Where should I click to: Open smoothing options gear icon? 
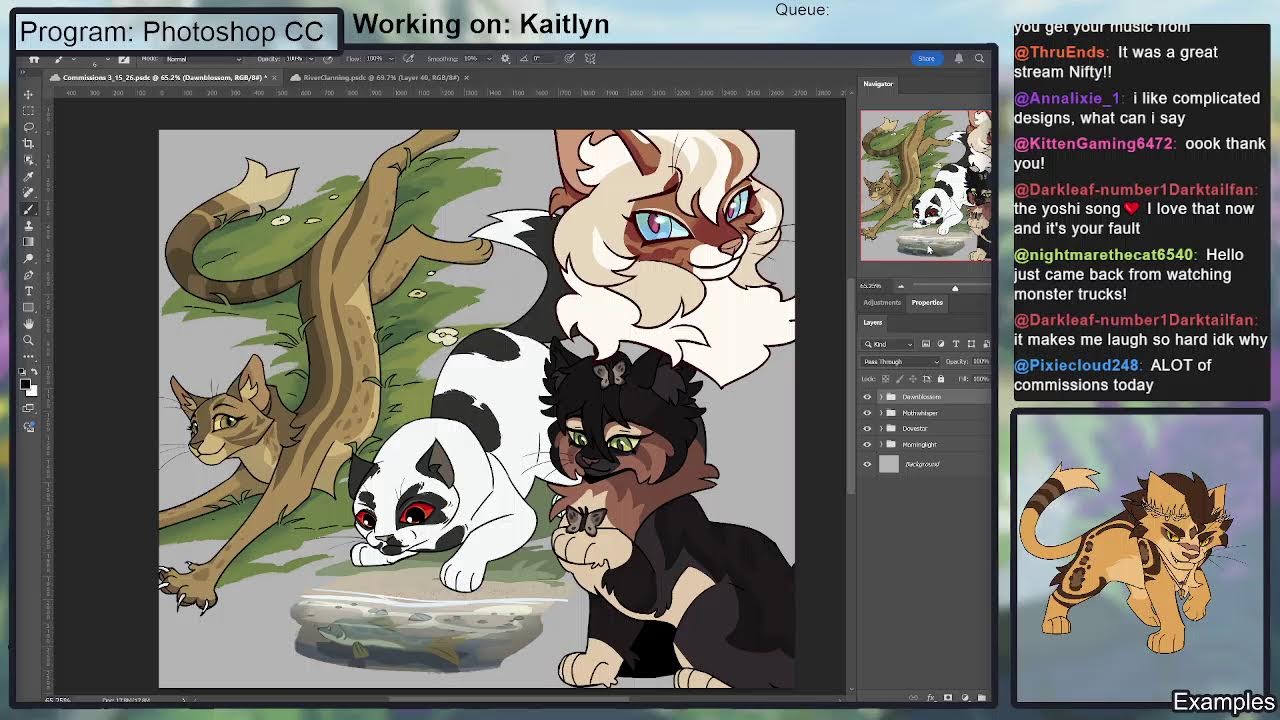(x=505, y=58)
